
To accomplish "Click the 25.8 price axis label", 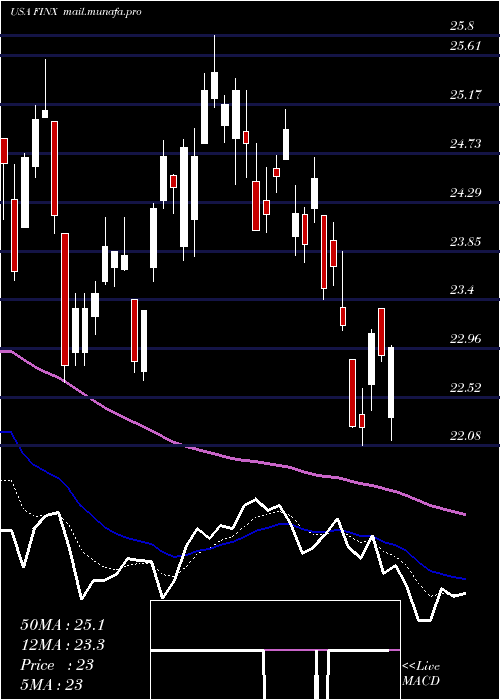I will click(462, 26).
